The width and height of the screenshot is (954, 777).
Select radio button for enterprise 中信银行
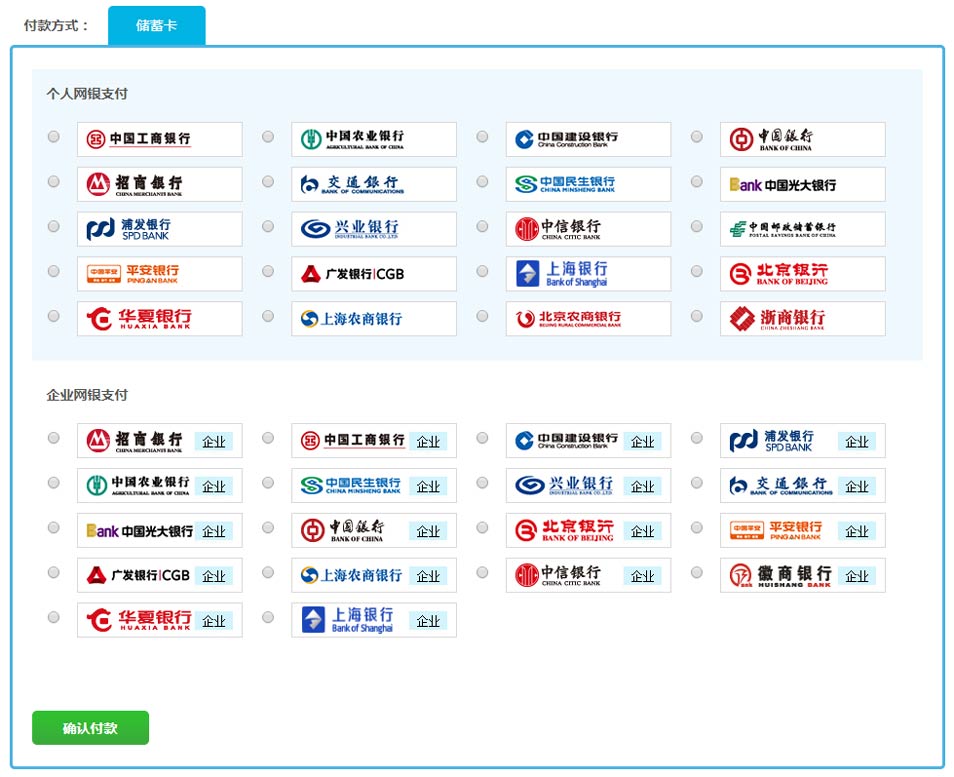[x=482, y=572]
